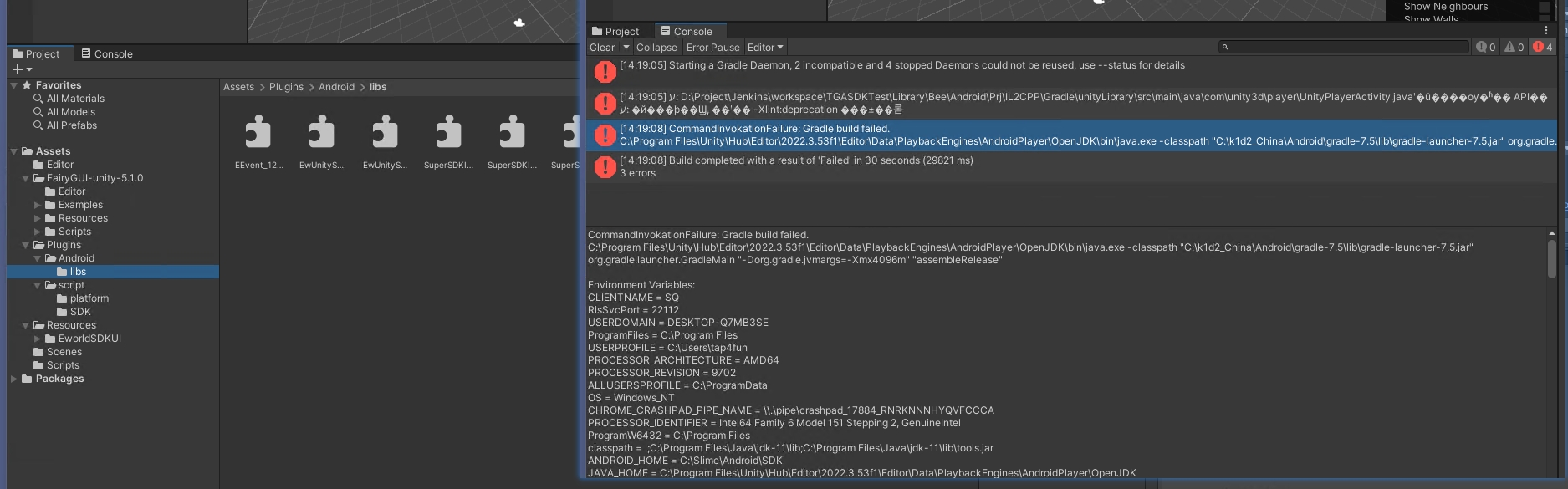Click the 'USERDOMAIN = DESKTOP-Q7MB3SE' line
1568x489 pixels.
(678, 323)
